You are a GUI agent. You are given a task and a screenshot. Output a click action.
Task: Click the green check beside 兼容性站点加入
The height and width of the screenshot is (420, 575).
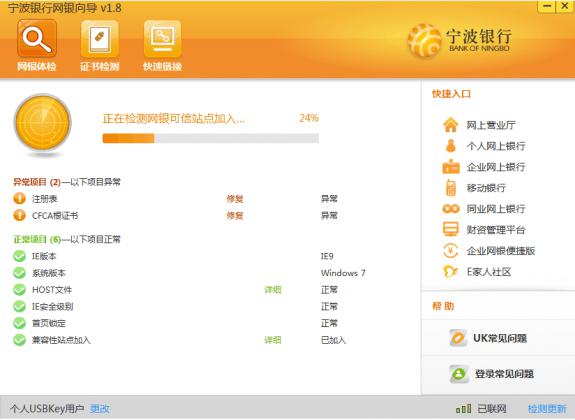coord(19,340)
